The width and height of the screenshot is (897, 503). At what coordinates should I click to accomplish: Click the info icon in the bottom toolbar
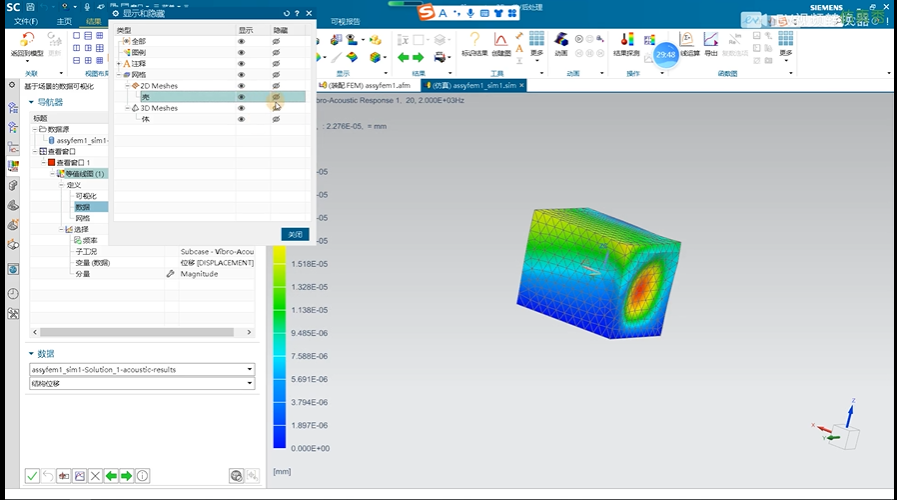point(143,476)
